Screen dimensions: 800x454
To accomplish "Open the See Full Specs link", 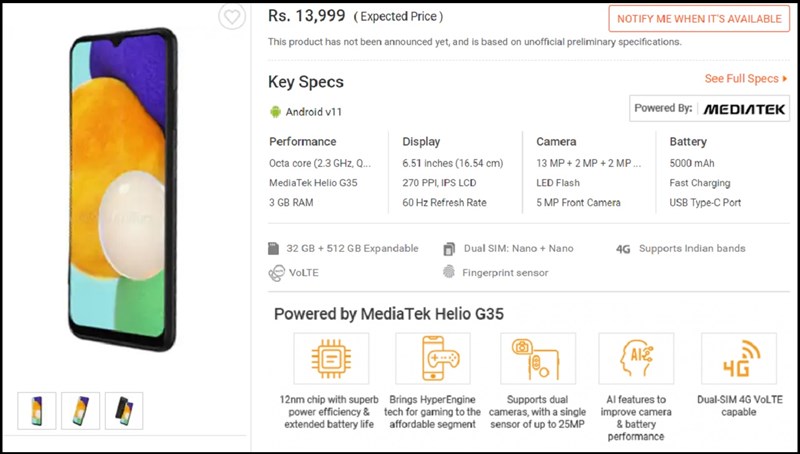I will (x=746, y=79).
